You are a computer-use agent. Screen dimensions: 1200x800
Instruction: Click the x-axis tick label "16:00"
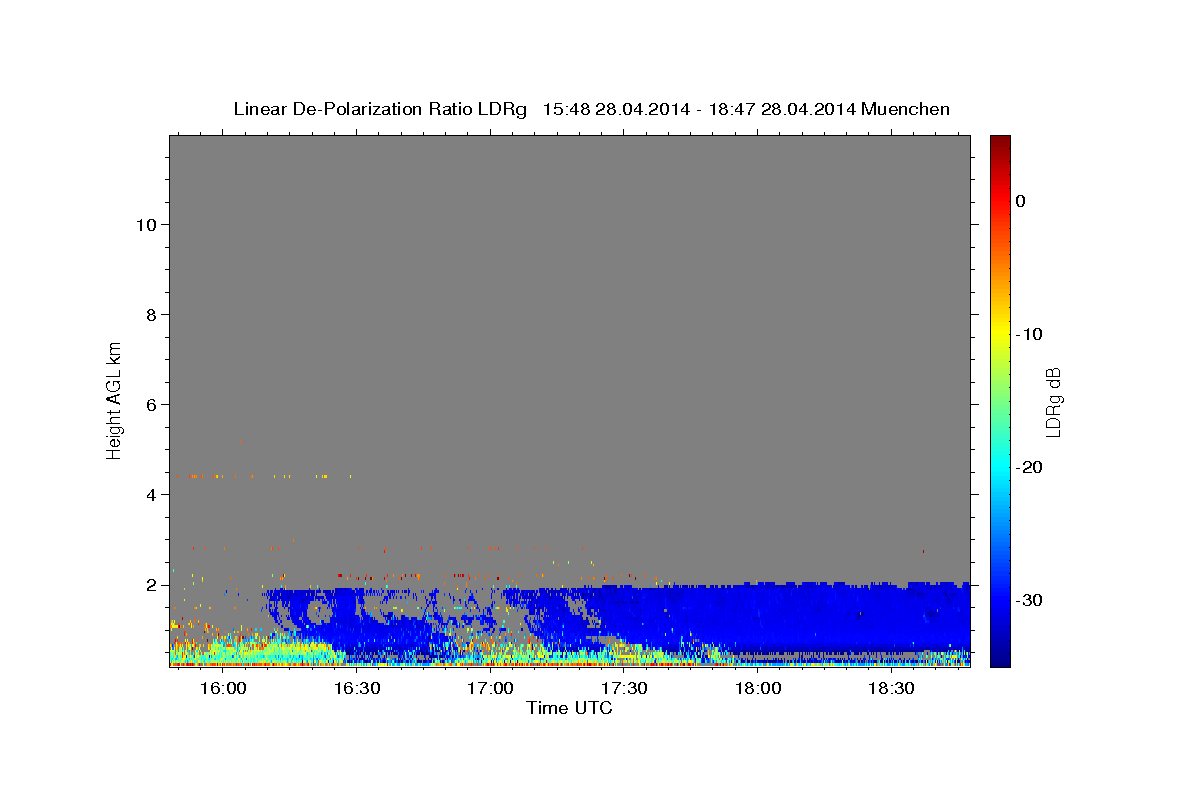pos(223,689)
